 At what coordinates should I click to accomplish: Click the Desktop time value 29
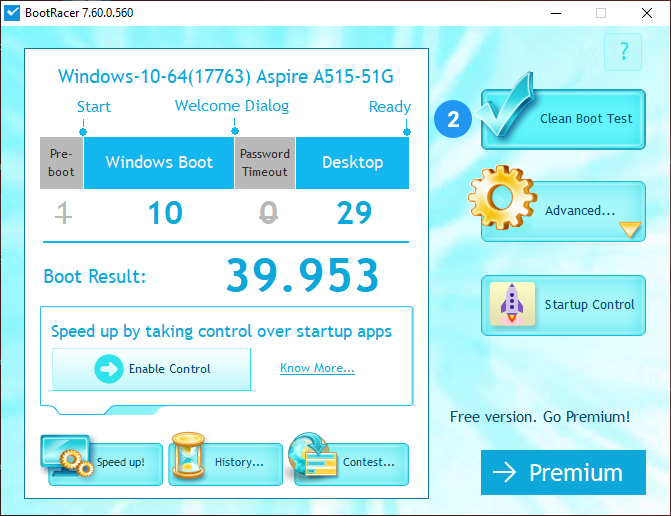(354, 213)
